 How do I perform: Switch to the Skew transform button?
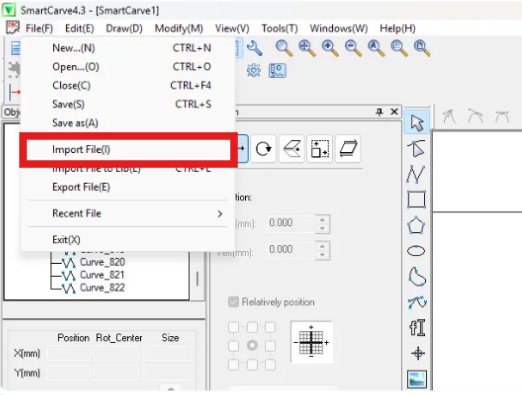(x=348, y=149)
